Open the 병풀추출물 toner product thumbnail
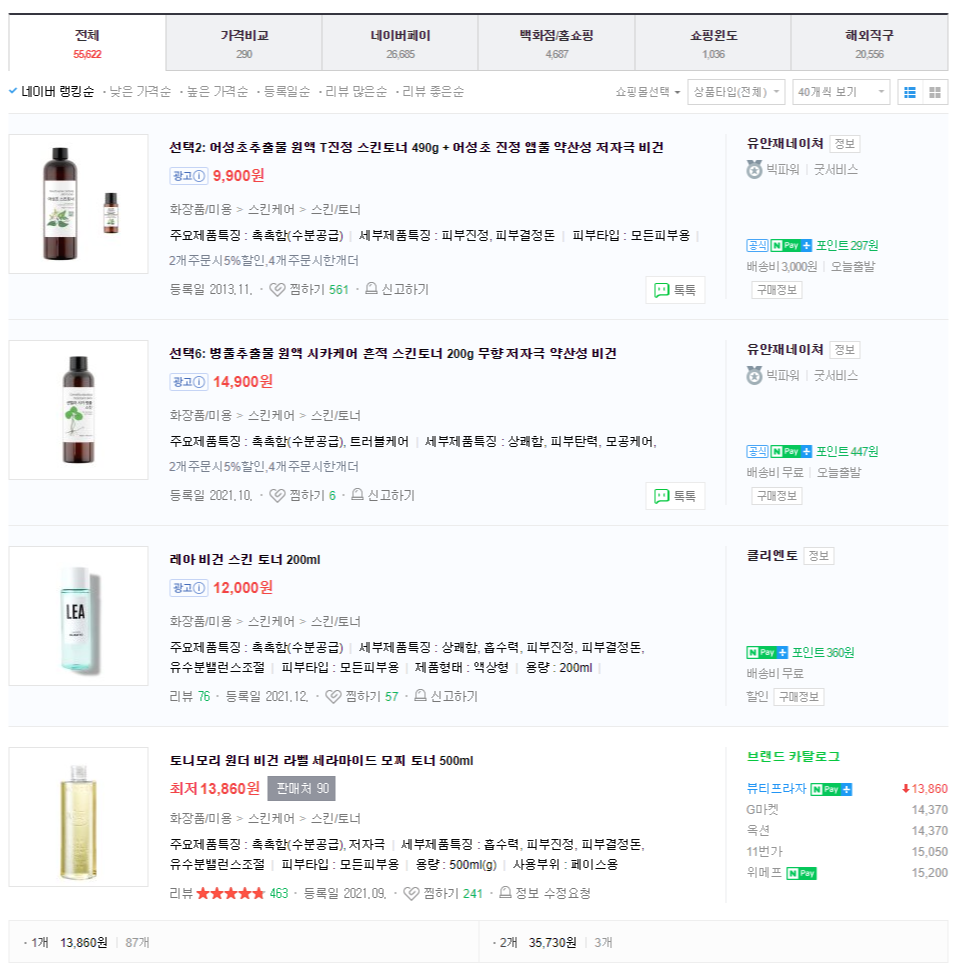This screenshot has width=954, height=972. (79, 410)
